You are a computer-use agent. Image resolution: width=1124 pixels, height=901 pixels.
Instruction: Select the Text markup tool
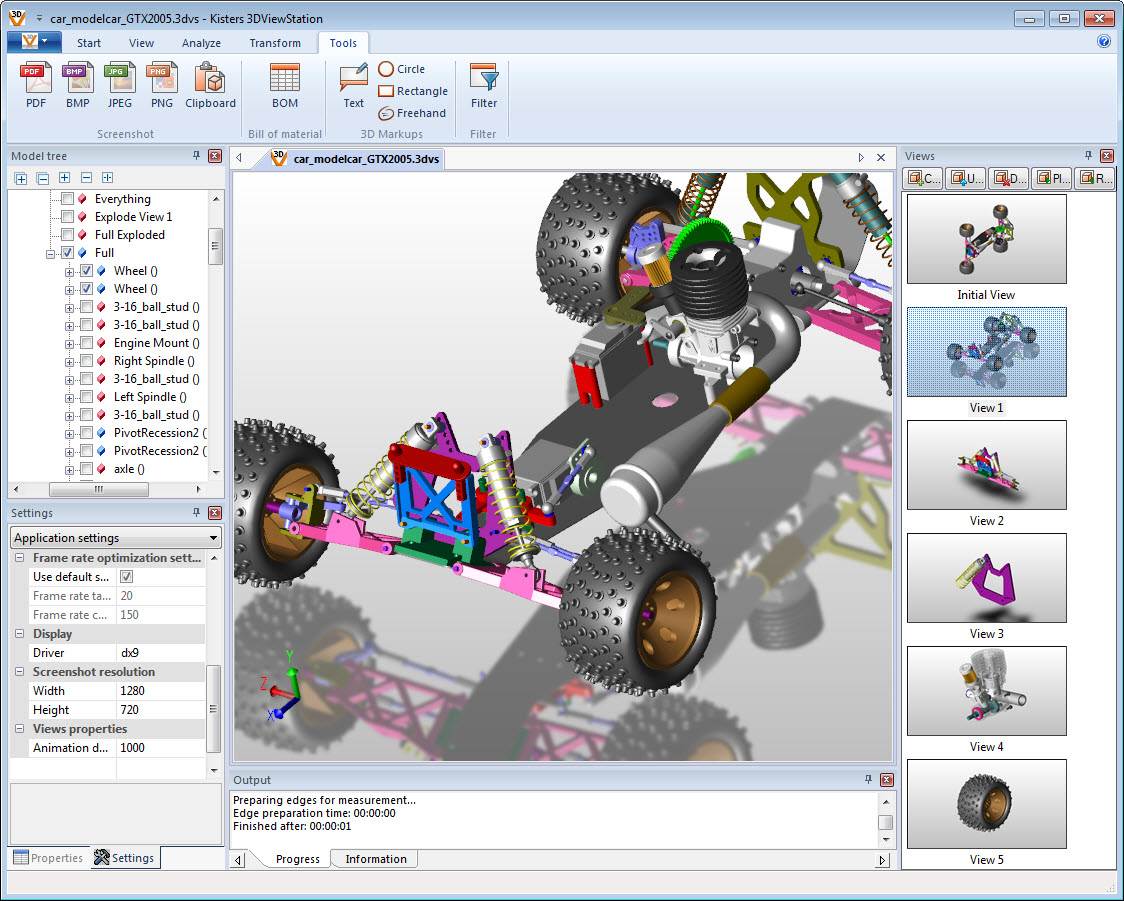click(x=352, y=87)
